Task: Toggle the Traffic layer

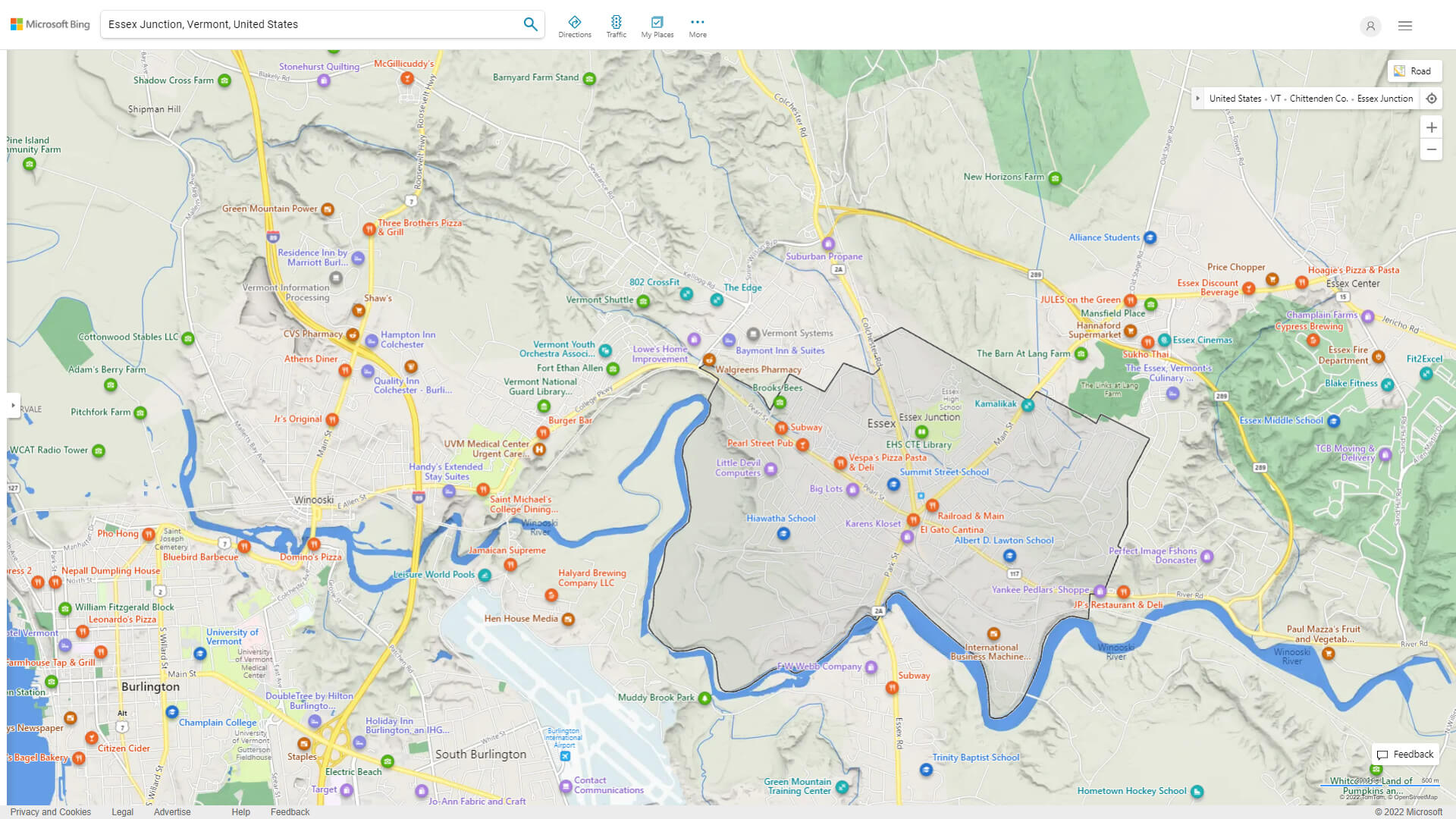Action: pyautogui.click(x=616, y=24)
